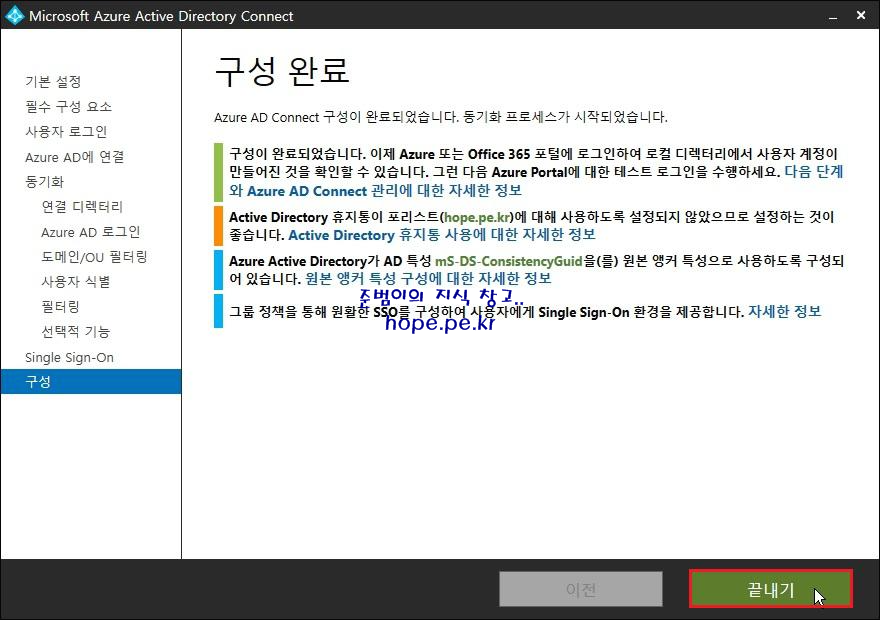Click the disabled 이전 button
This screenshot has width=880, height=620.
(581, 589)
